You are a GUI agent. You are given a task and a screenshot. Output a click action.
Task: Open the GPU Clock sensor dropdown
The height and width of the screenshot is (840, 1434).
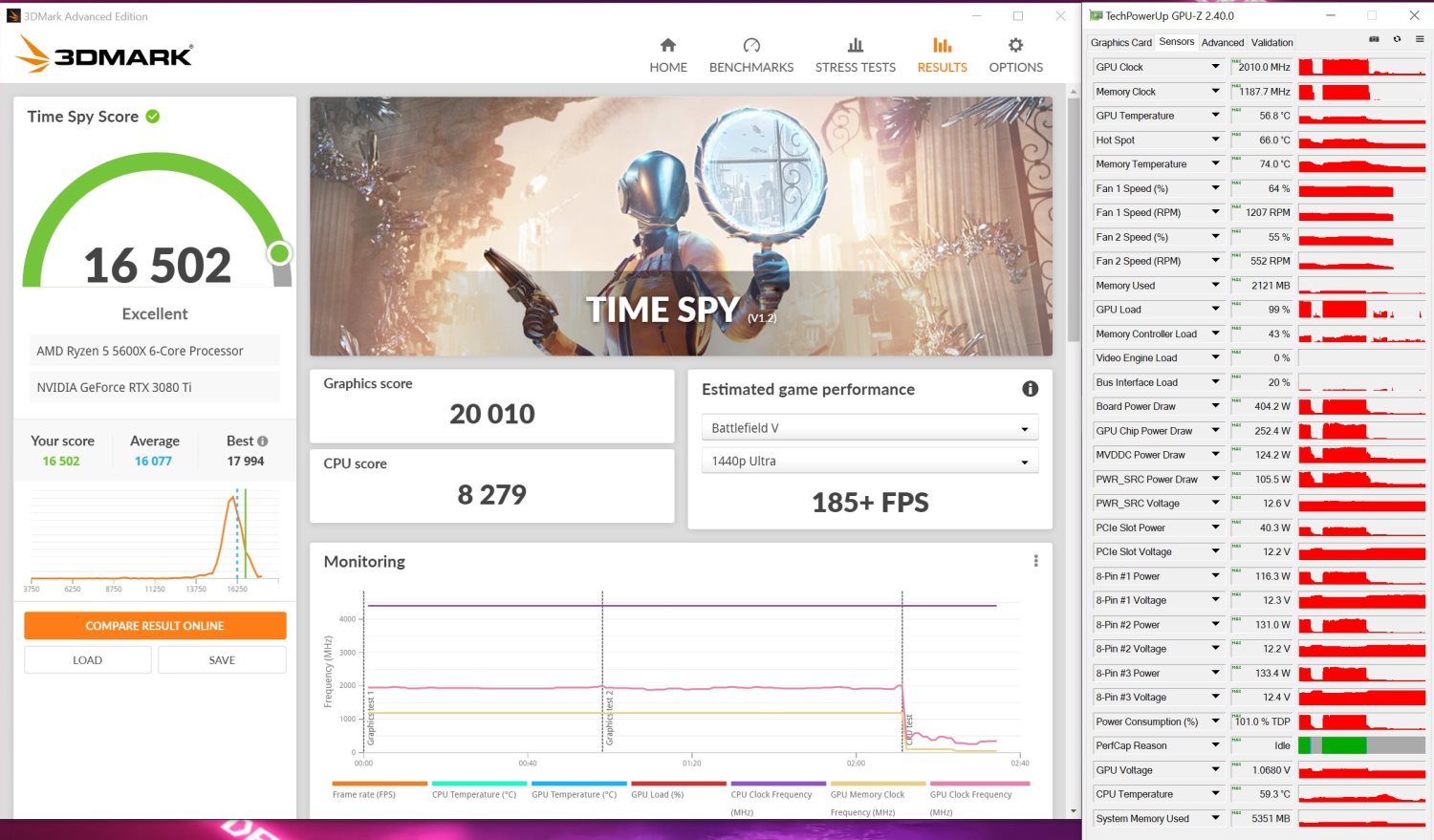coord(1215,67)
